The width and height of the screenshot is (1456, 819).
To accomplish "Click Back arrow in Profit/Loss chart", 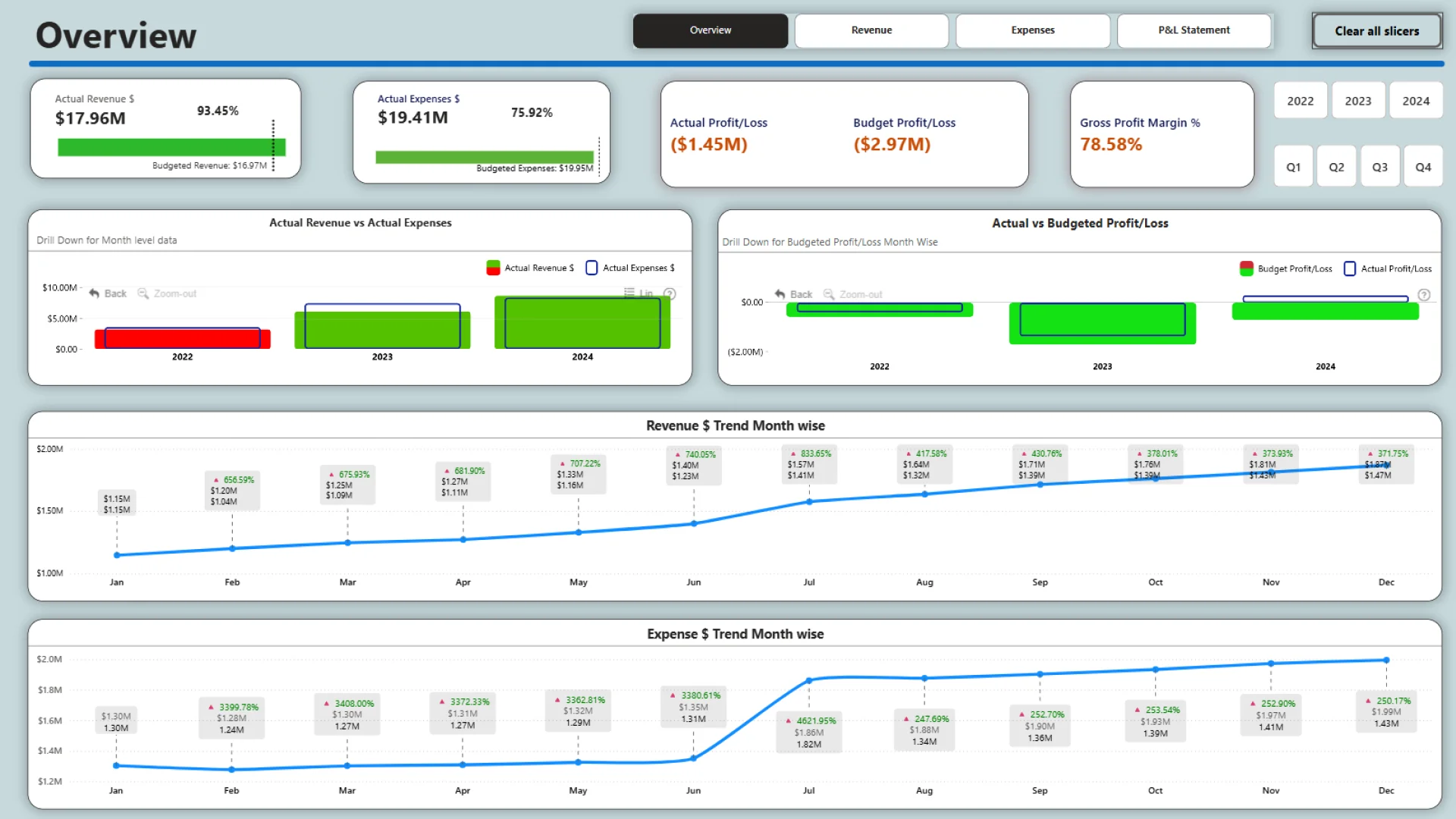I will [780, 294].
